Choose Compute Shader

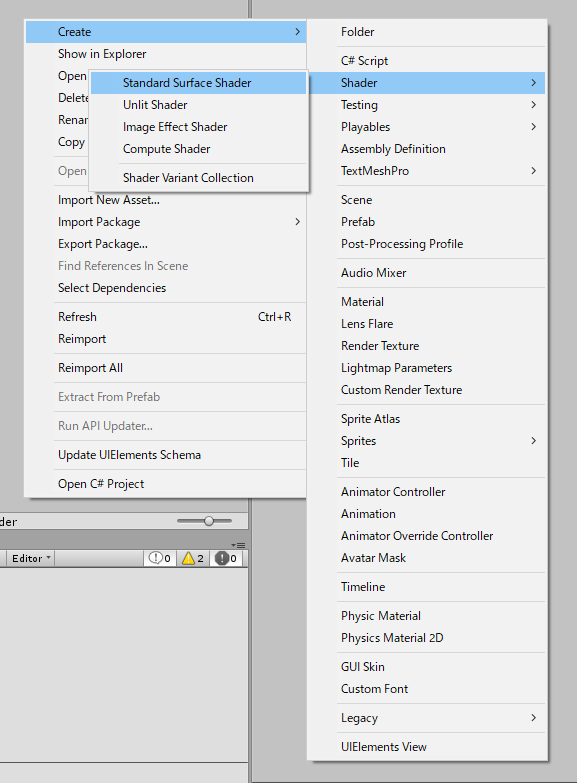(199, 149)
